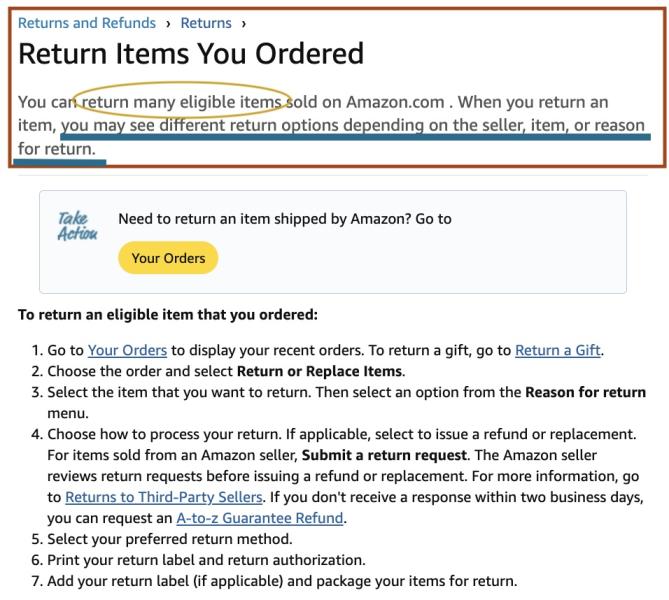
Task: Click step 5 'Select your preferred return method'
Action: tap(169, 539)
